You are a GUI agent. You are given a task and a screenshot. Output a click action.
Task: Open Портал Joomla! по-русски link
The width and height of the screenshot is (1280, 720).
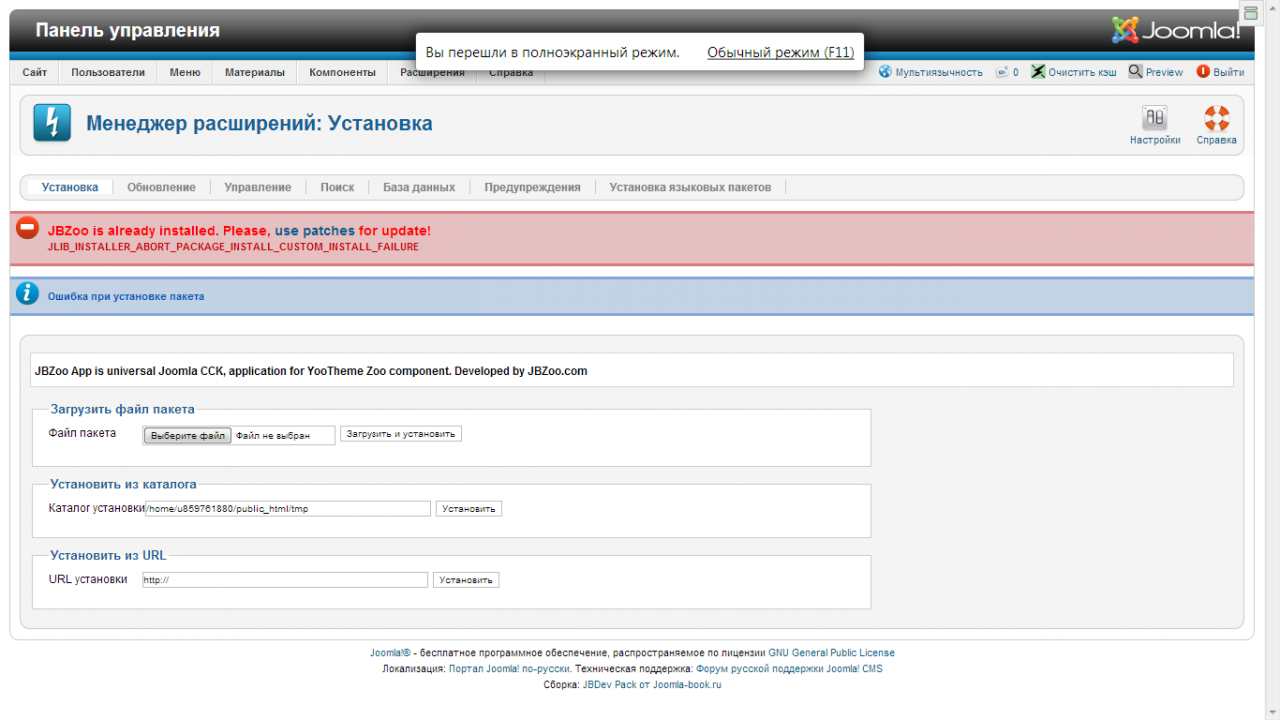point(510,669)
